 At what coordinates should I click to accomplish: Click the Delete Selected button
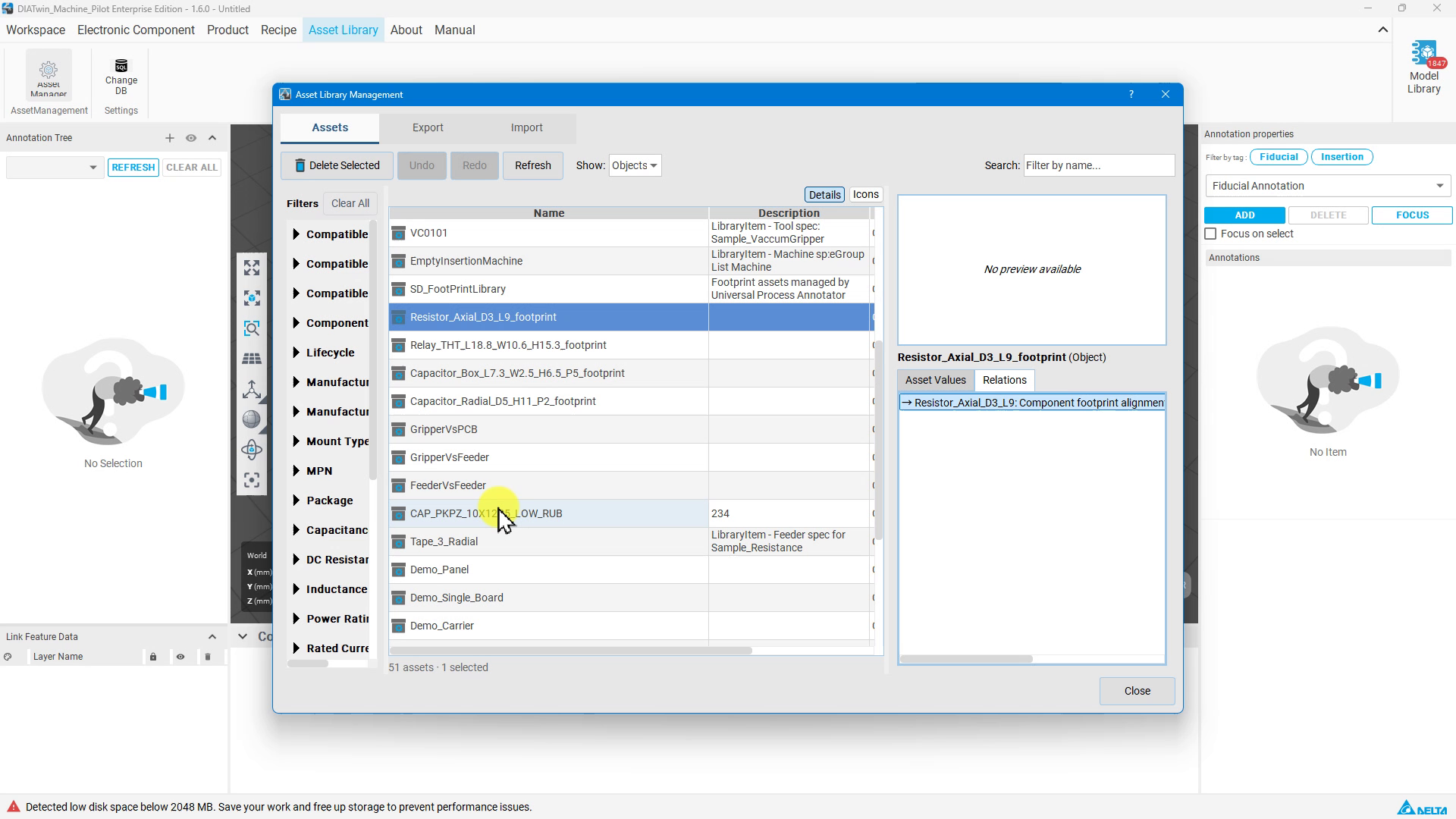[337, 165]
